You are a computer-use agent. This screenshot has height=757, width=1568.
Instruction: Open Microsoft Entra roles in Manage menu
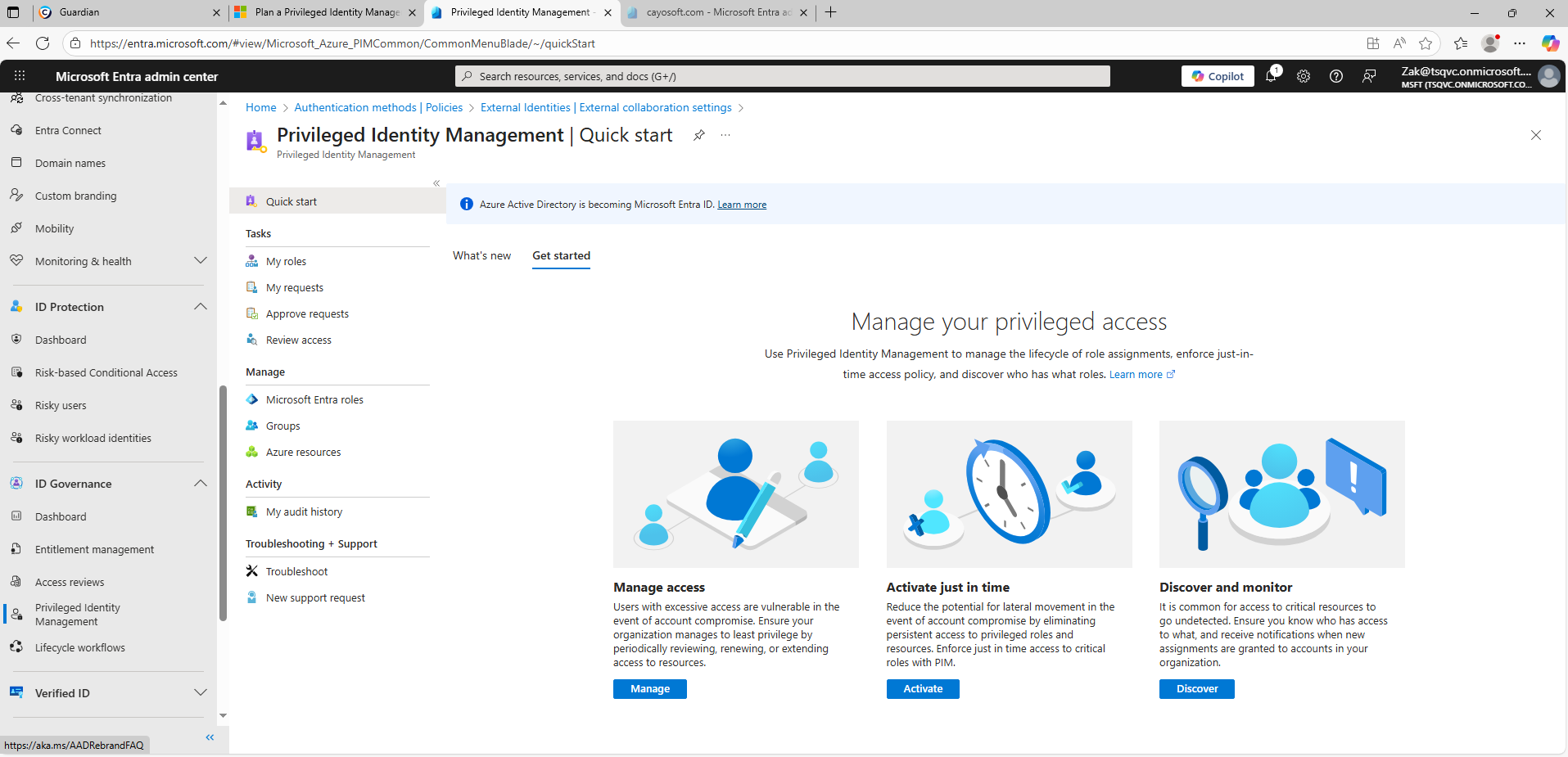point(314,399)
